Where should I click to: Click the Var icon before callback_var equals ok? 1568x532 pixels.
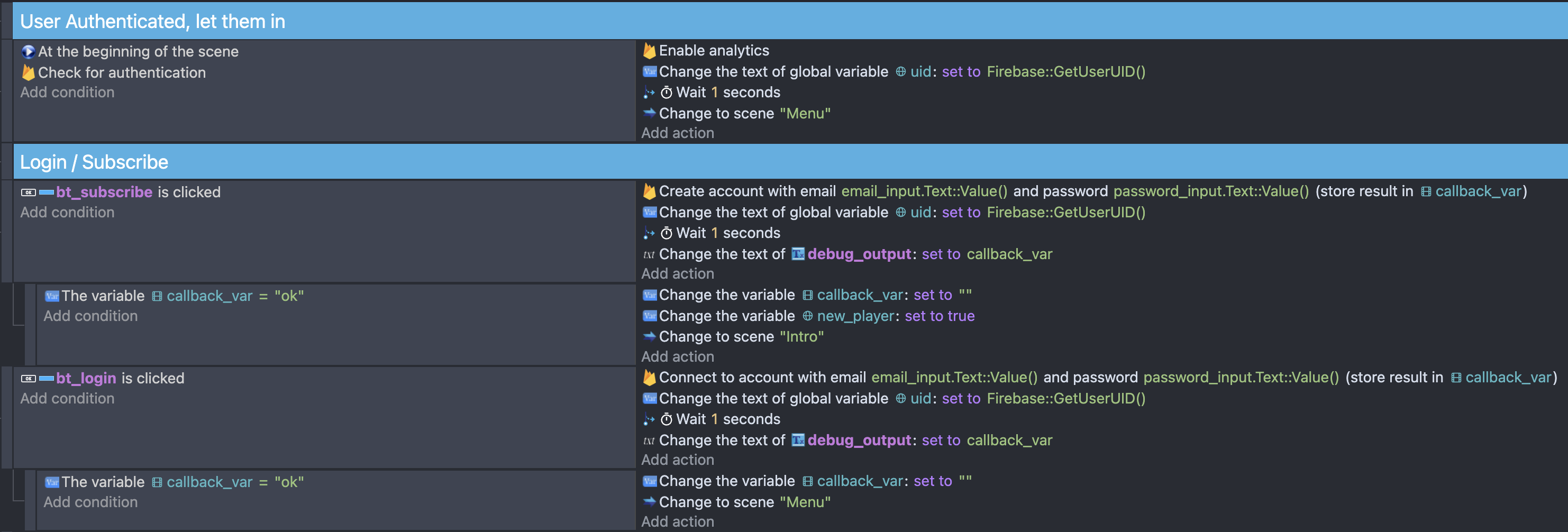point(52,296)
